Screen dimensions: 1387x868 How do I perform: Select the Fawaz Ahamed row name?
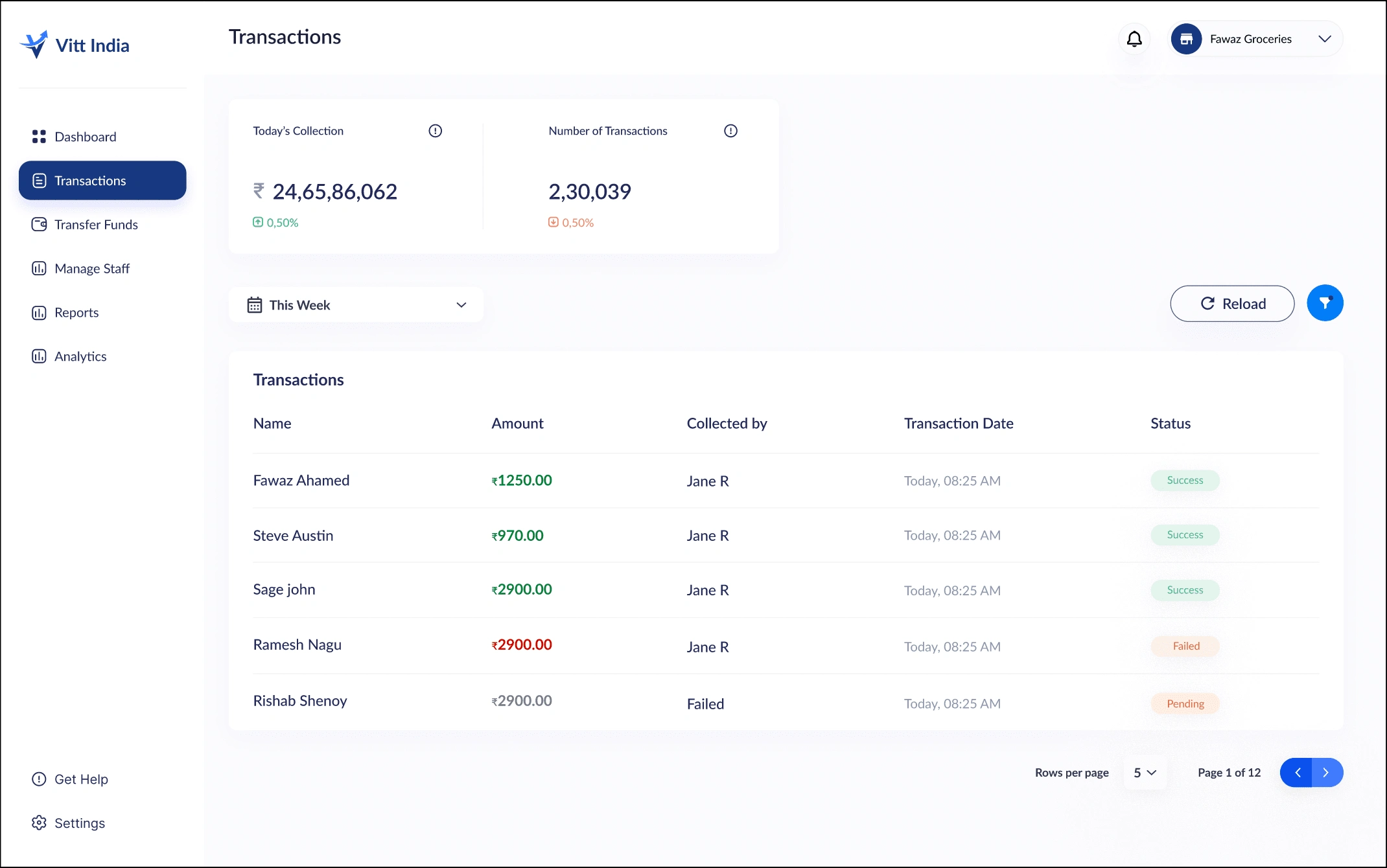tap(301, 480)
